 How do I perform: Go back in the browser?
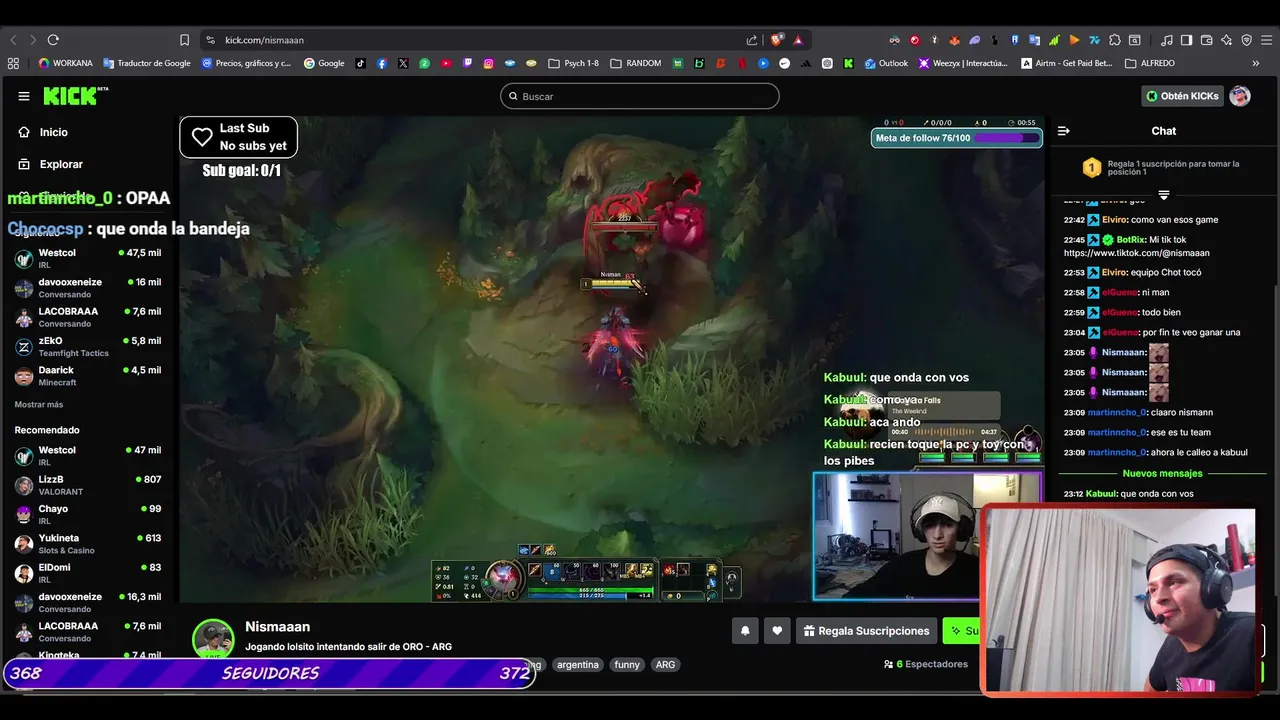14,40
